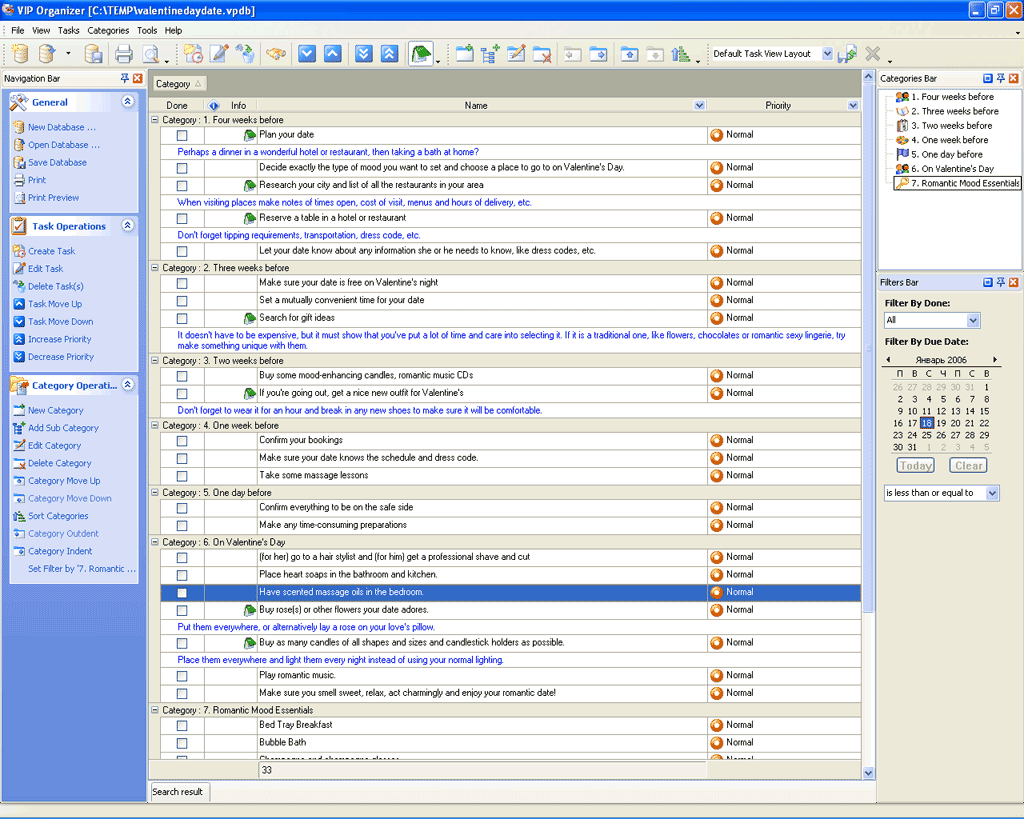Click the New Database toolbar icon
This screenshot has width=1024, height=819.
[x=20, y=54]
